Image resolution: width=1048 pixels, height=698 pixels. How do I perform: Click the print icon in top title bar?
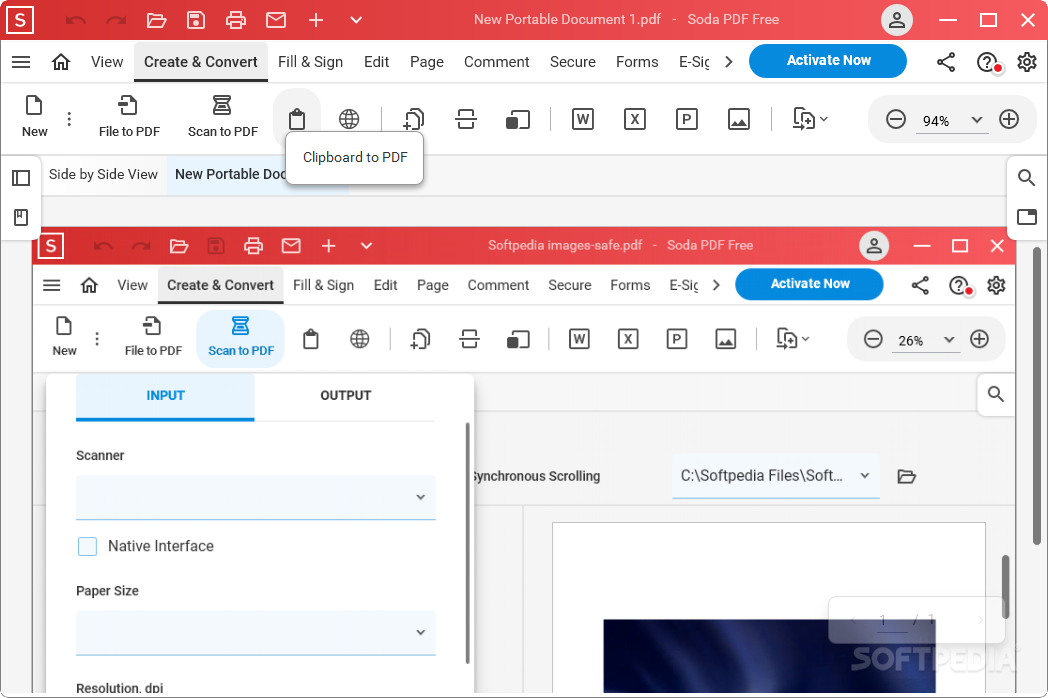[235, 20]
